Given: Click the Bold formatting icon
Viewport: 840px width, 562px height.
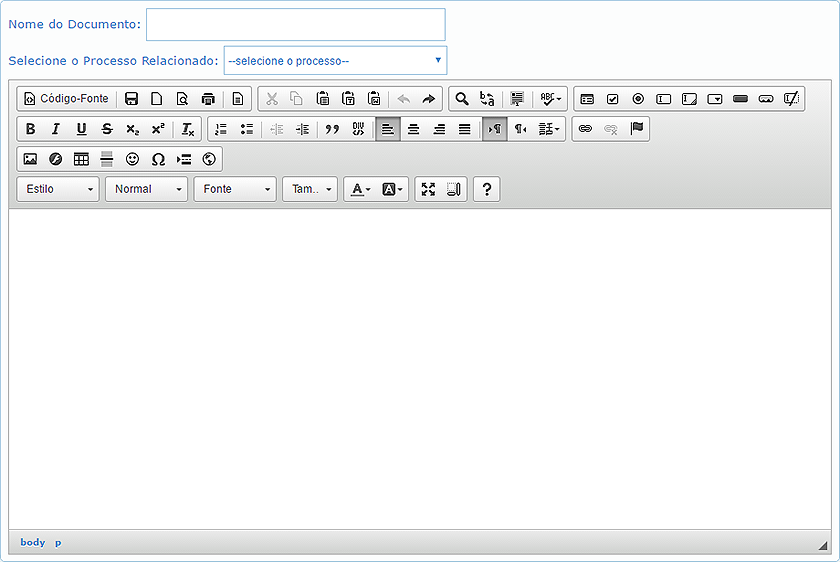Looking at the screenshot, I should pyautogui.click(x=30, y=129).
